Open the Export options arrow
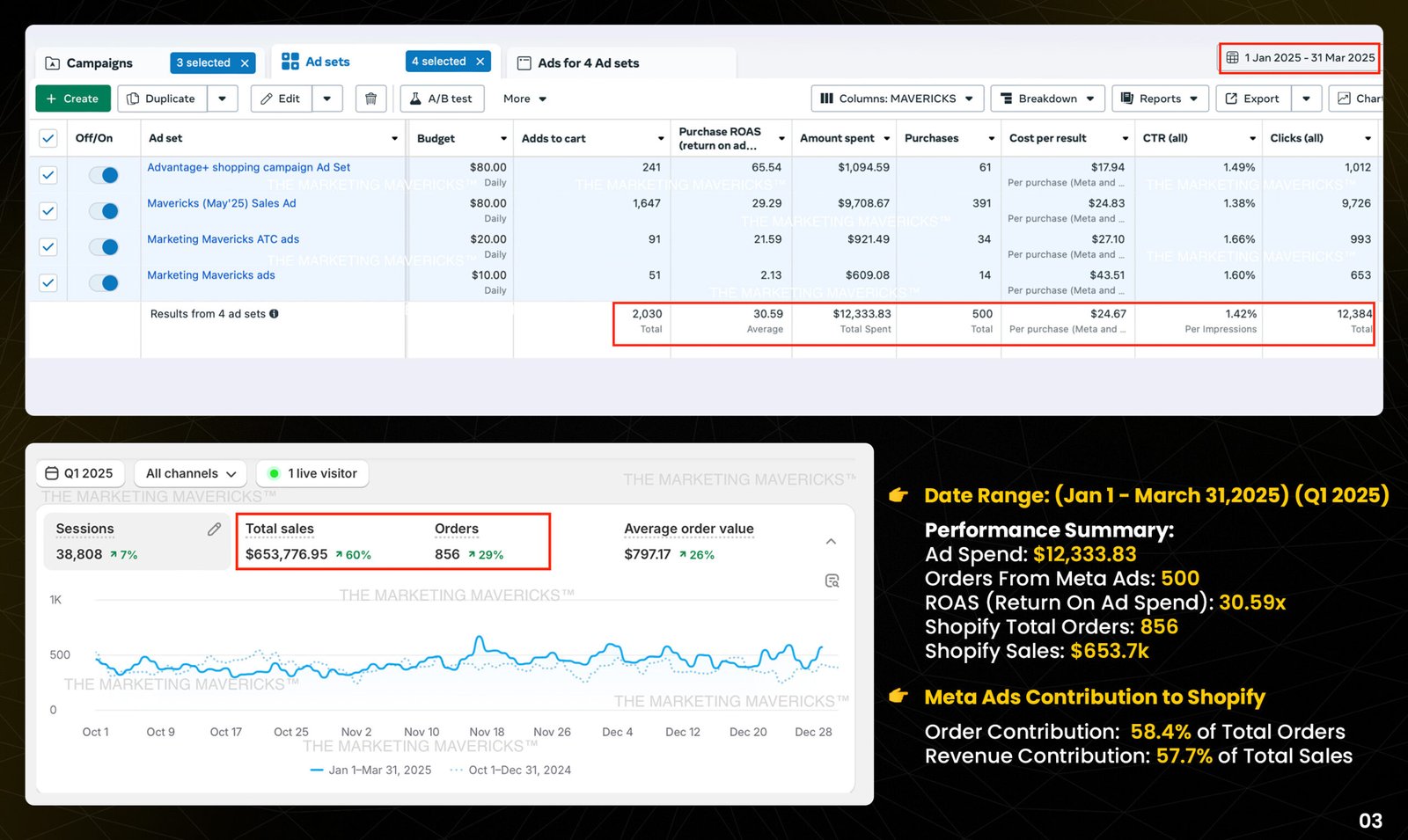Screen dimensions: 1408x840 [1307, 99]
